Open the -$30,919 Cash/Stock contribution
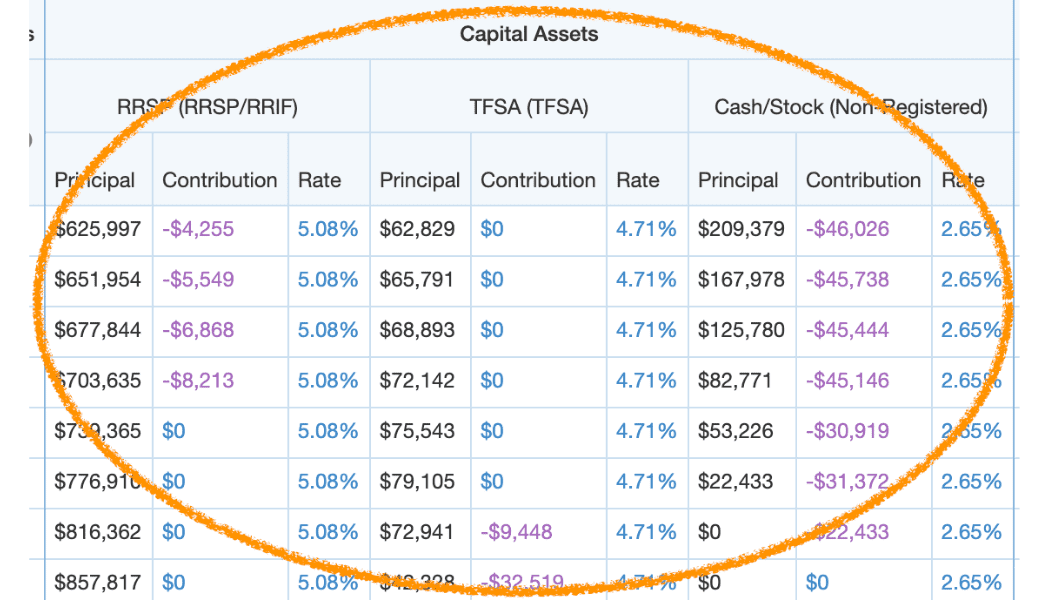 point(847,431)
